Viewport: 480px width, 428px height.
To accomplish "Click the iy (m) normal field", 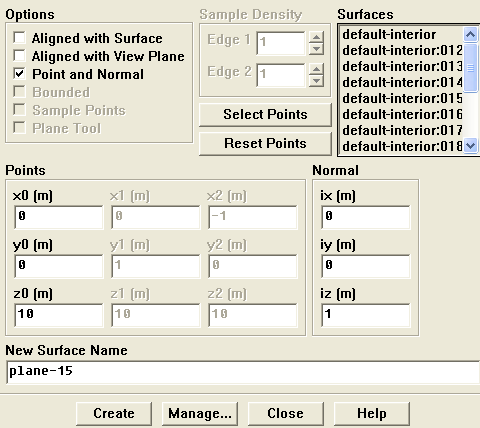I will pyautogui.click(x=366, y=266).
